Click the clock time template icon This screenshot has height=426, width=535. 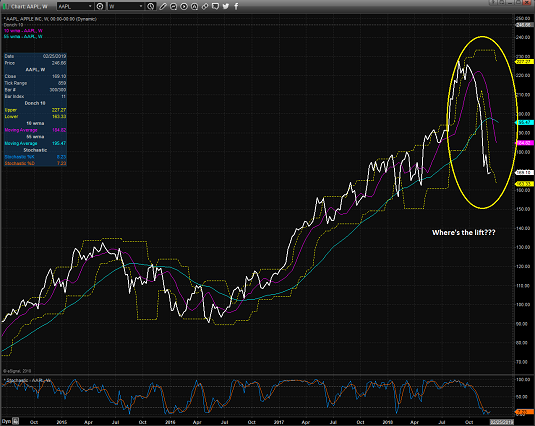pos(151,6)
